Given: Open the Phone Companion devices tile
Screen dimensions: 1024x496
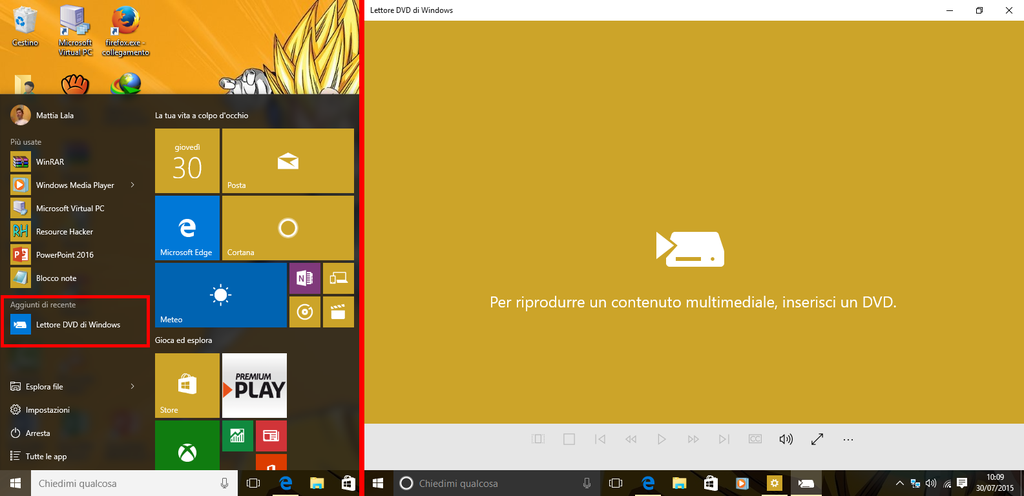Looking at the screenshot, I should click(x=338, y=278).
